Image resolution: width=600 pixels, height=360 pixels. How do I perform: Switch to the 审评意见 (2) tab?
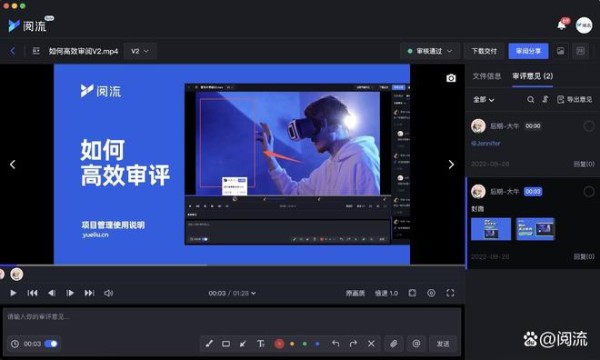(532, 76)
